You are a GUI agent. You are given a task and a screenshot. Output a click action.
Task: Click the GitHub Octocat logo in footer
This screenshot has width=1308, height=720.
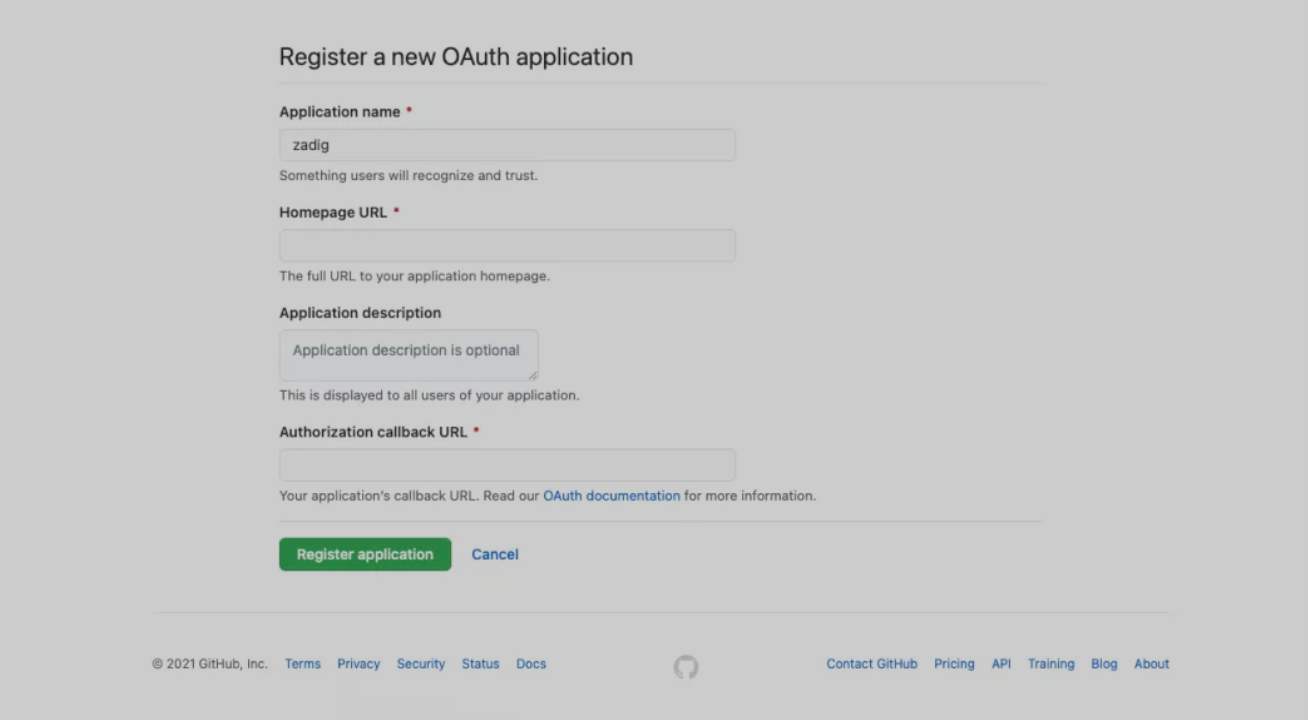686,667
